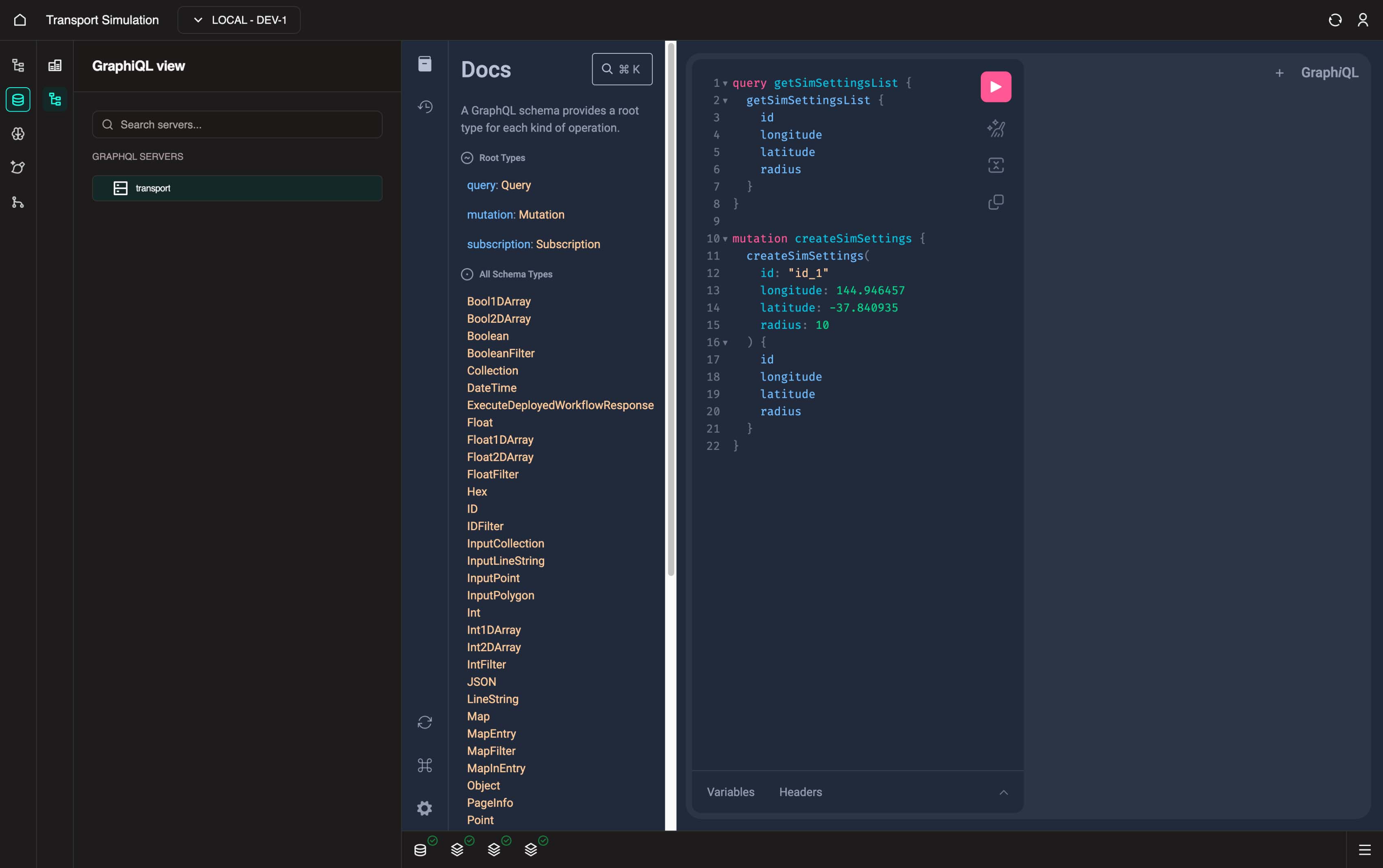The width and height of the screenshot is (1383, 868).
Task: Open the Query root type link
Action: 515,185
